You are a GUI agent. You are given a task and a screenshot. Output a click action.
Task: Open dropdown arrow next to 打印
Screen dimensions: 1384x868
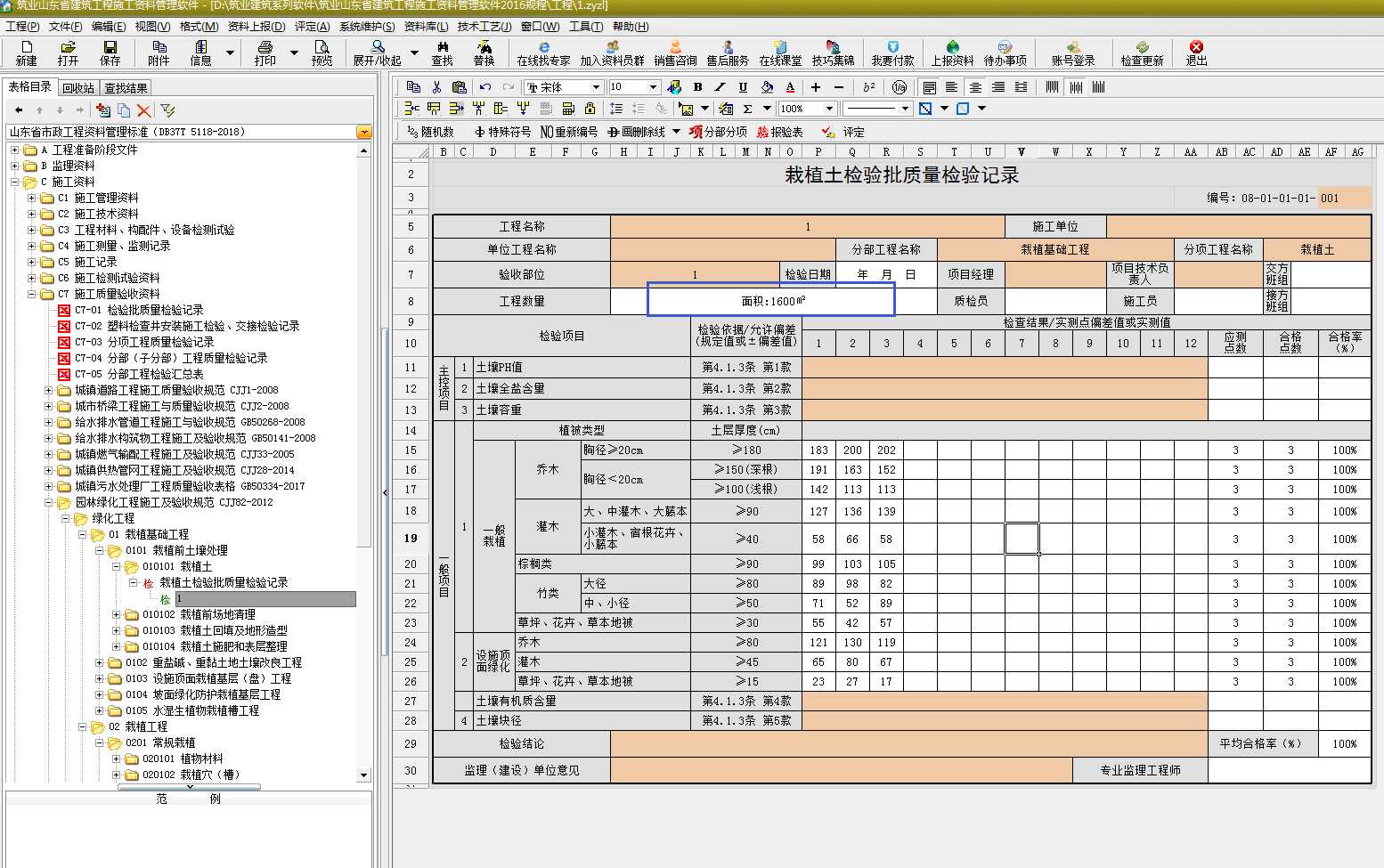tap(294, 53)
